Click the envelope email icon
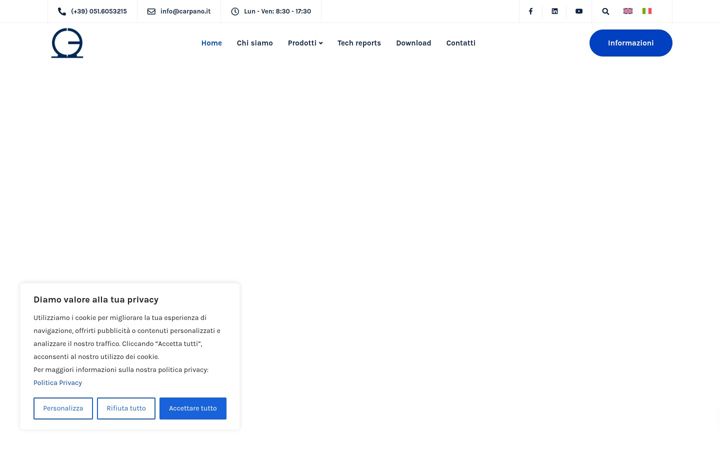The width and height of the screenshot is (720, 450). [151, 11]
